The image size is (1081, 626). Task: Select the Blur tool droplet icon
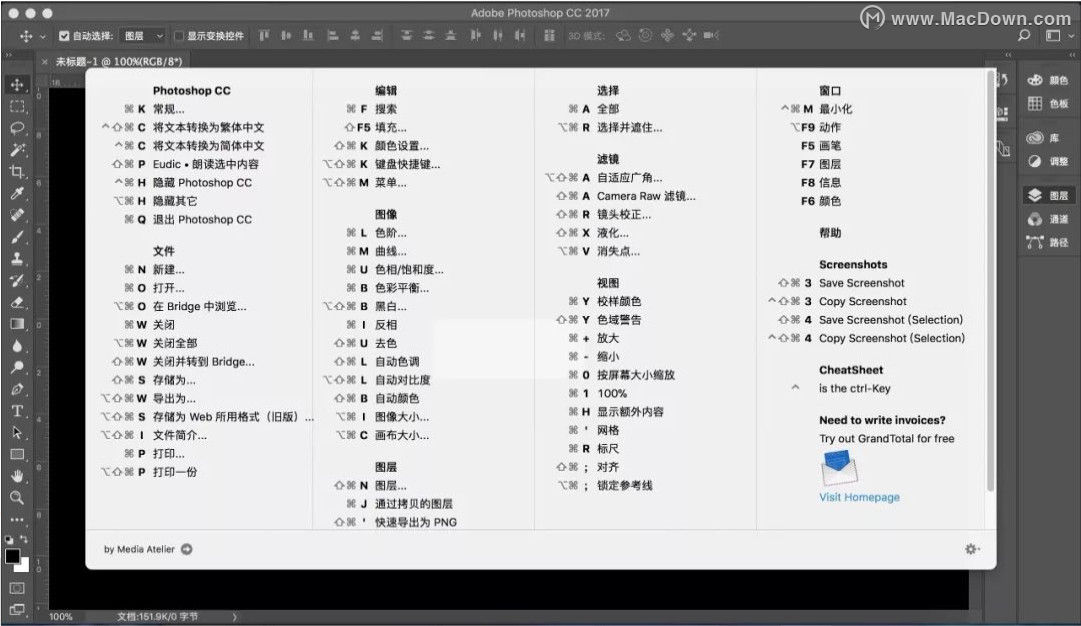click(x=17, y=346)
